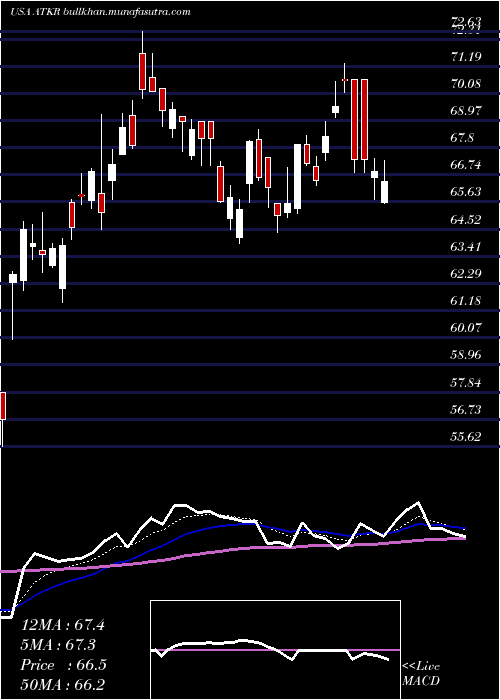Image resolution: width=500 pixels, height=700 pixels.
Task: Select the 55.62 price level label
Action: pyautogui.click(x=466, y=437)
